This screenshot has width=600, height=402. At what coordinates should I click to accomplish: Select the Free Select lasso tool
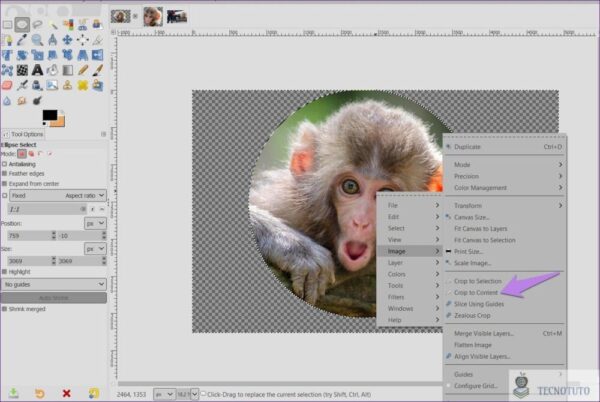click(37, 25)
